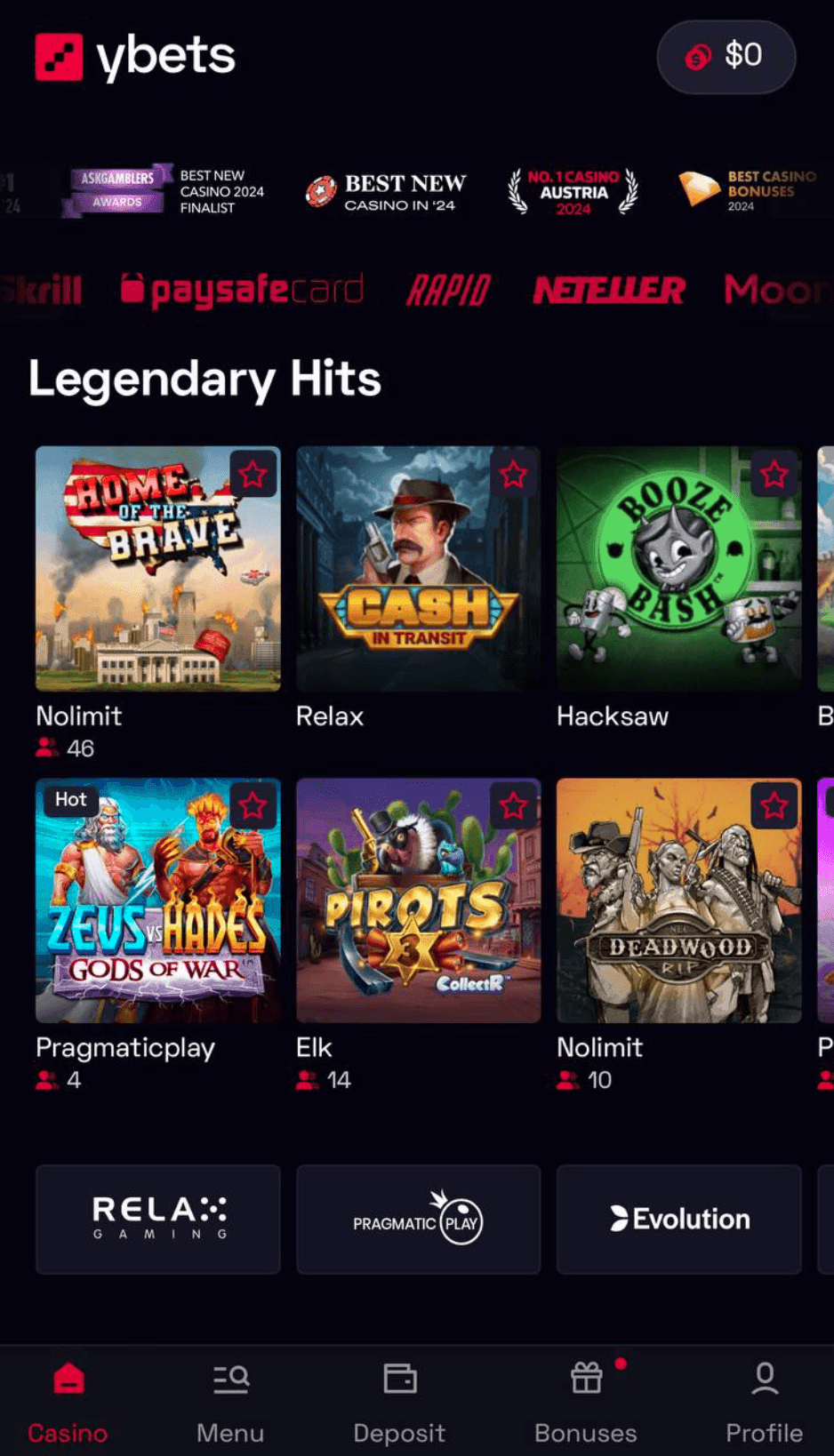Open the Deadwood RIP game thumbnail
The image size is (834, 1456).
click(x=679, y=900)
